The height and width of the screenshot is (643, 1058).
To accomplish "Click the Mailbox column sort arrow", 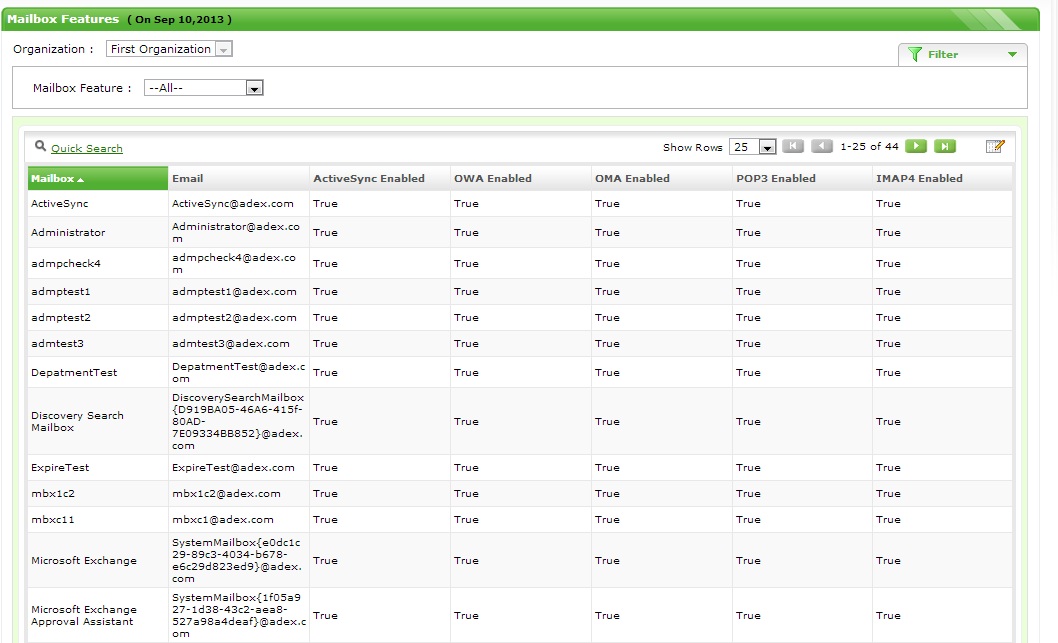I will (80, 180).
